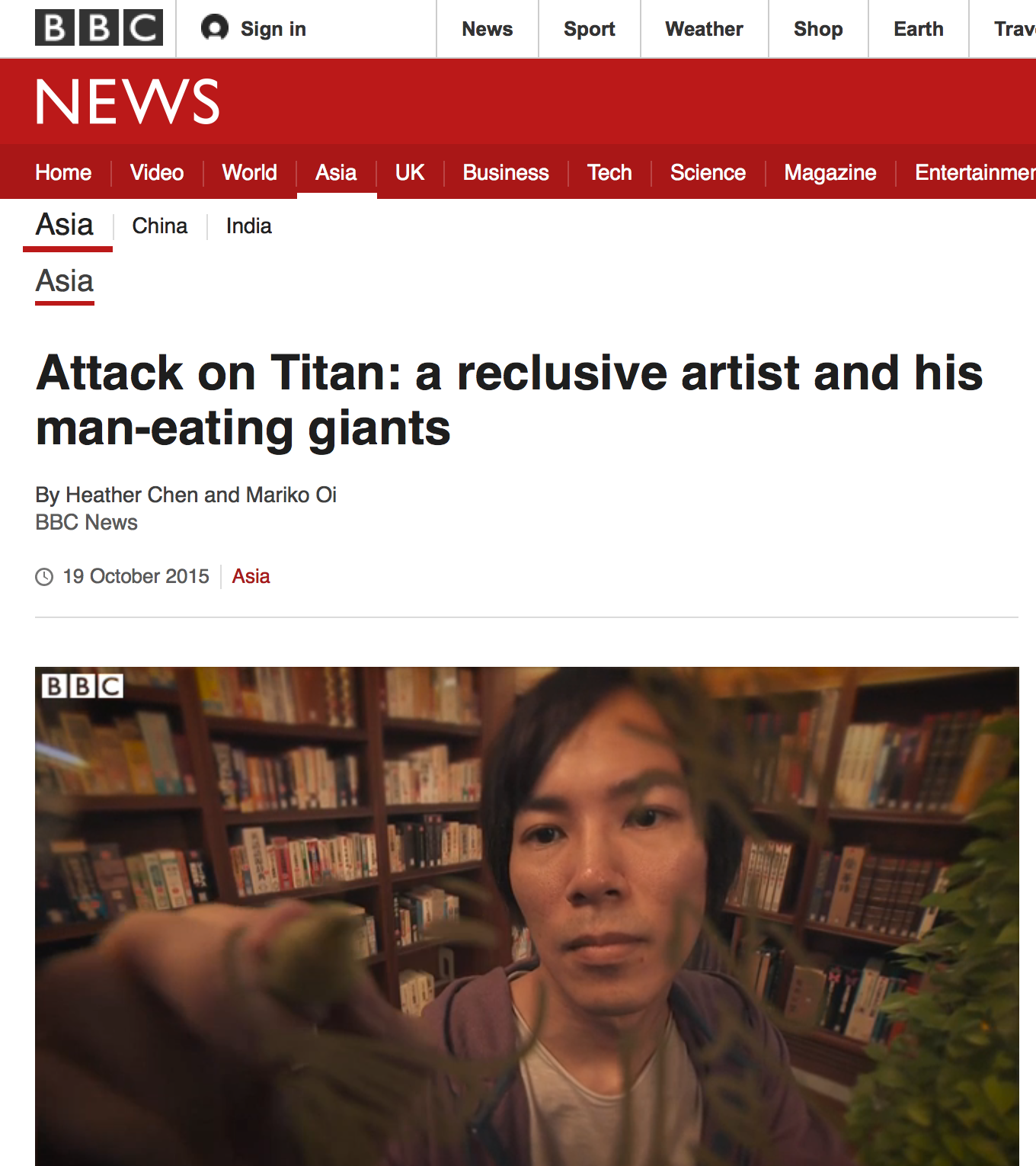Open the Sport section in top bar

coord(589,29)
